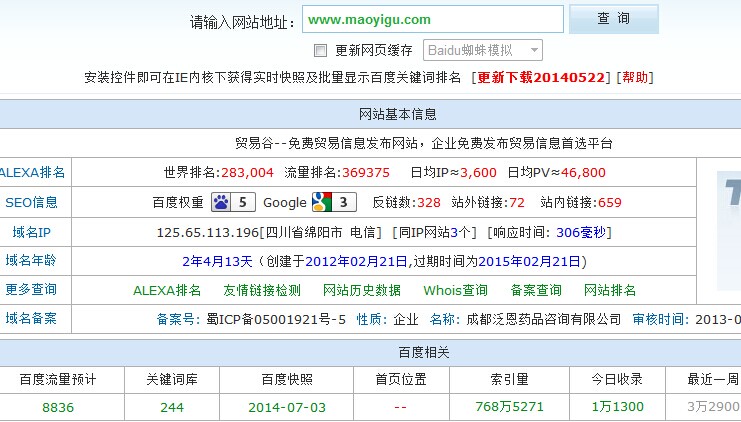Click company name 成都泛恩药品咨询有限公司

pos(543,319)
